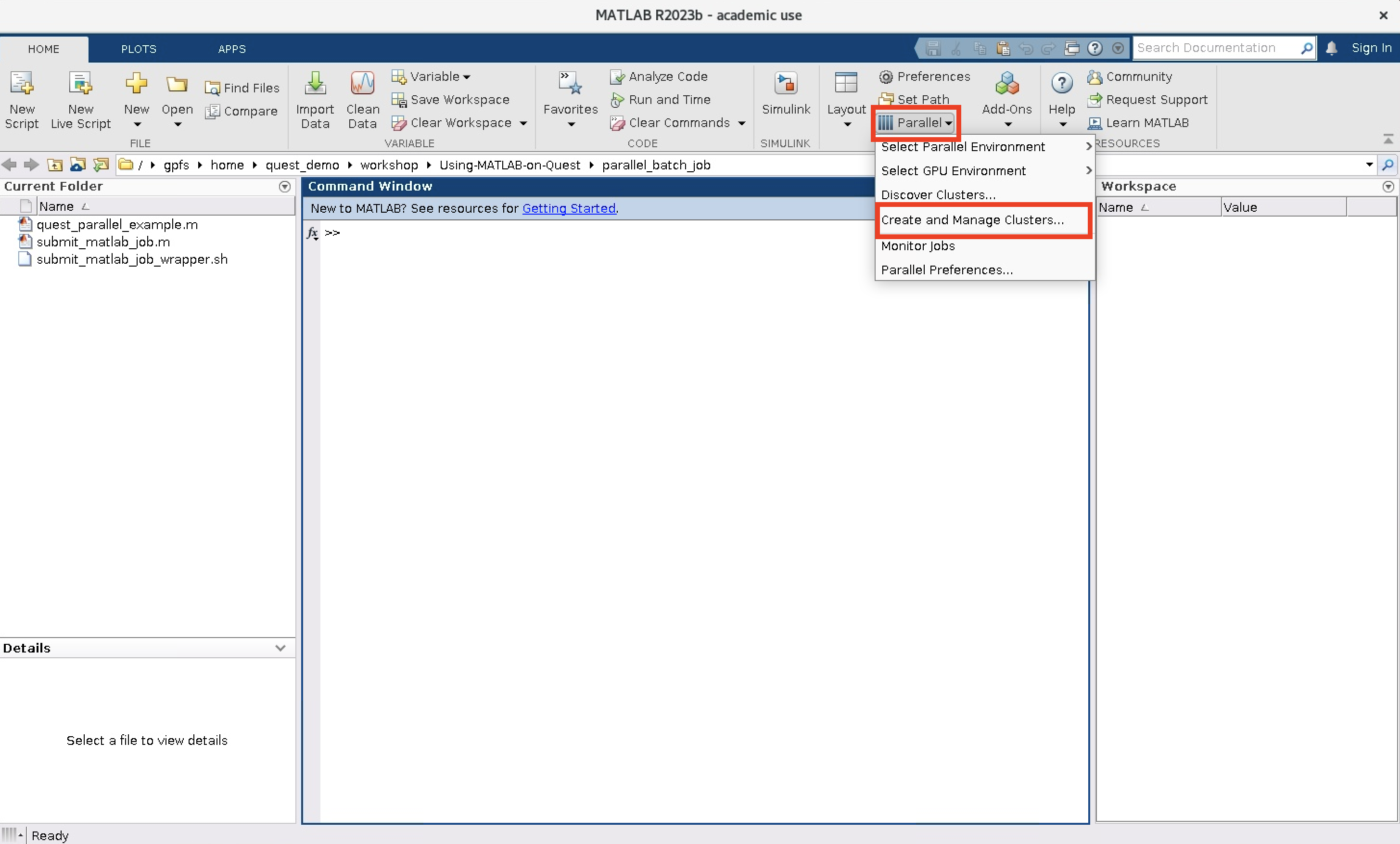This screenshot has width=1400, height=844.
Task: Select Monitor Jobs from the Parallel menu
Action: [x=917, y=245]
